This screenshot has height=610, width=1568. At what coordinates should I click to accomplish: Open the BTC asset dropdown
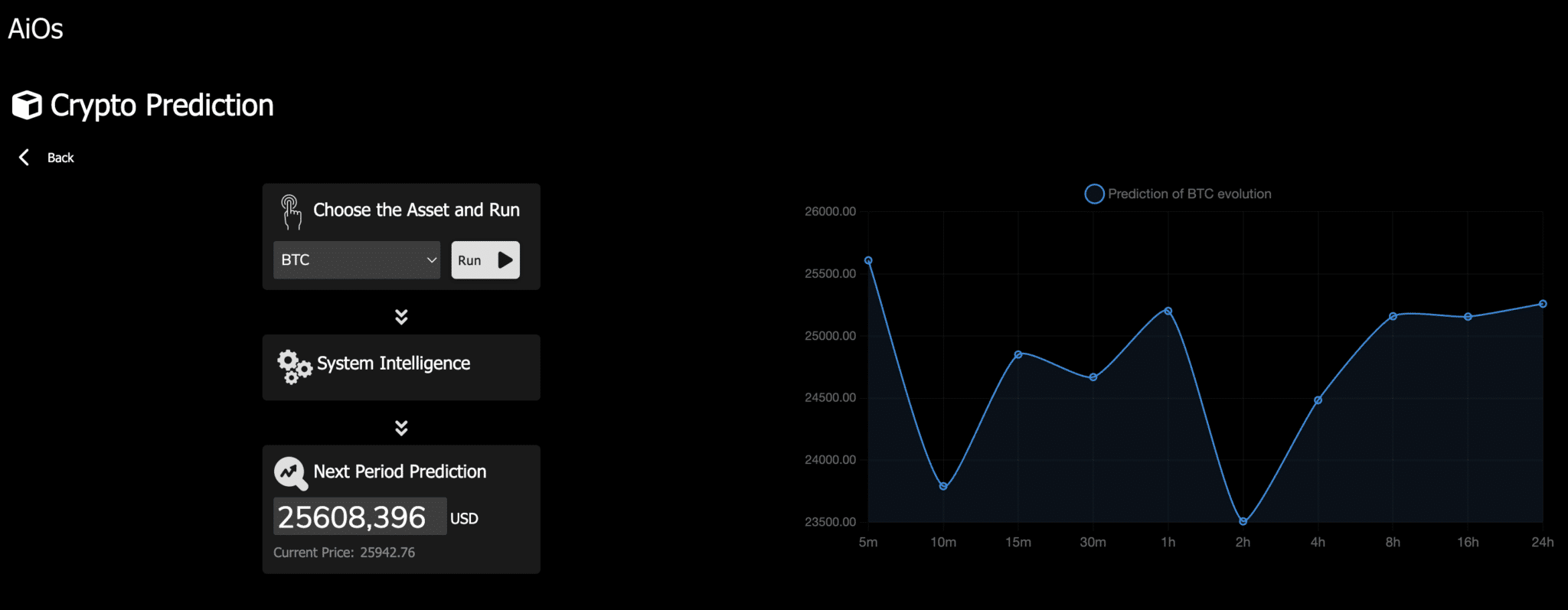coord(357,260)
